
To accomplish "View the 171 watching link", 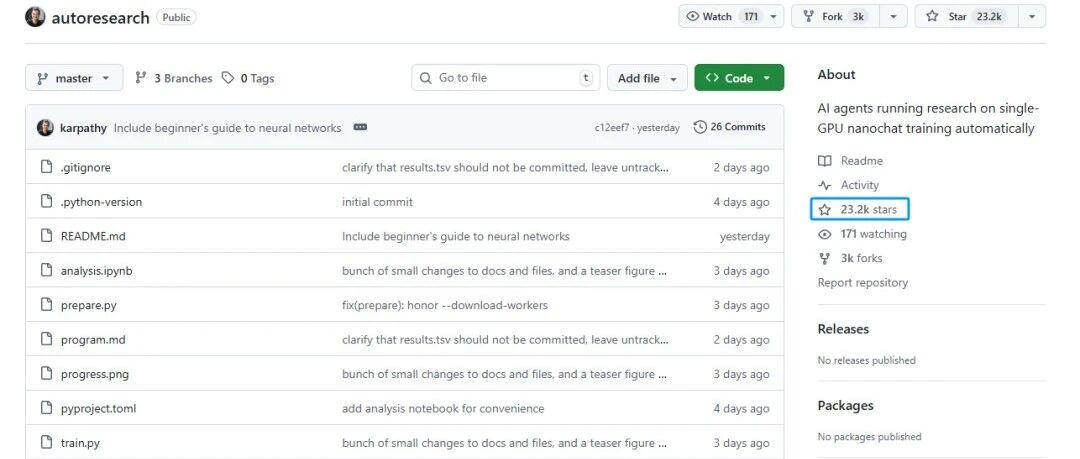I will (x=873, y=234).
